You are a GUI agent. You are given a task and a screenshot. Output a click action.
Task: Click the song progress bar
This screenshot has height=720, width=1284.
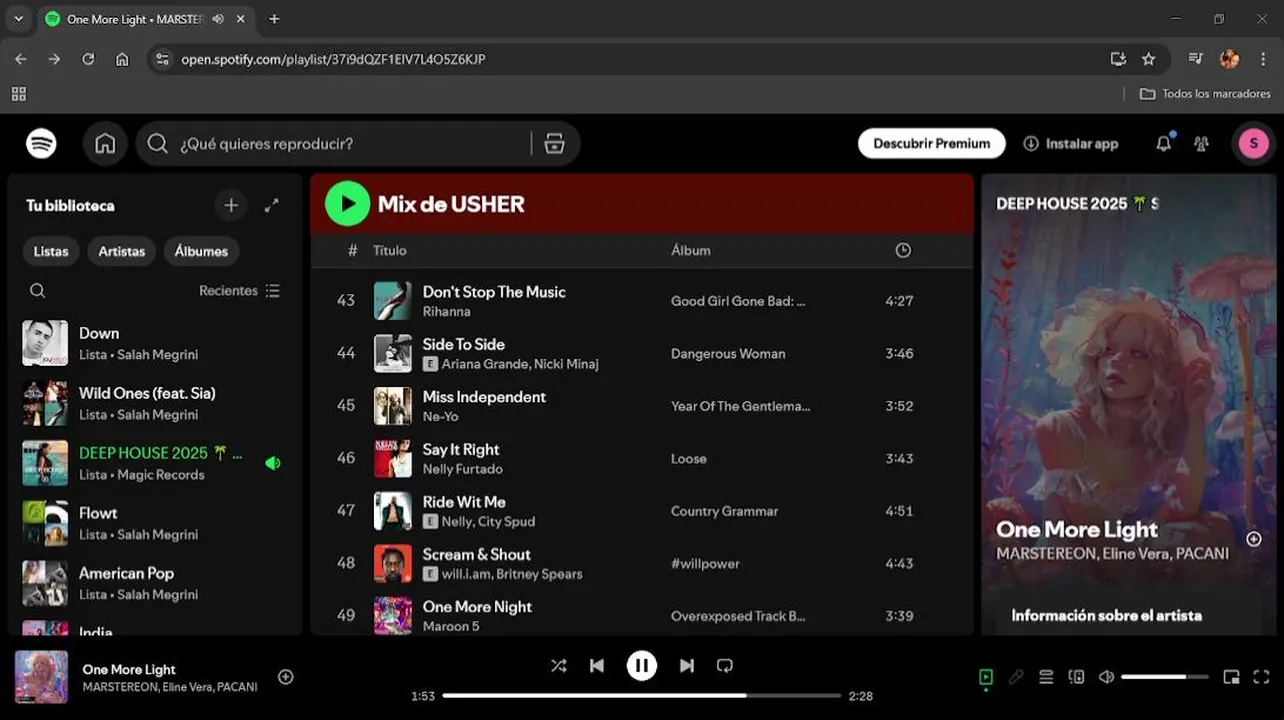pyautogui.click(x=642, y=695)
